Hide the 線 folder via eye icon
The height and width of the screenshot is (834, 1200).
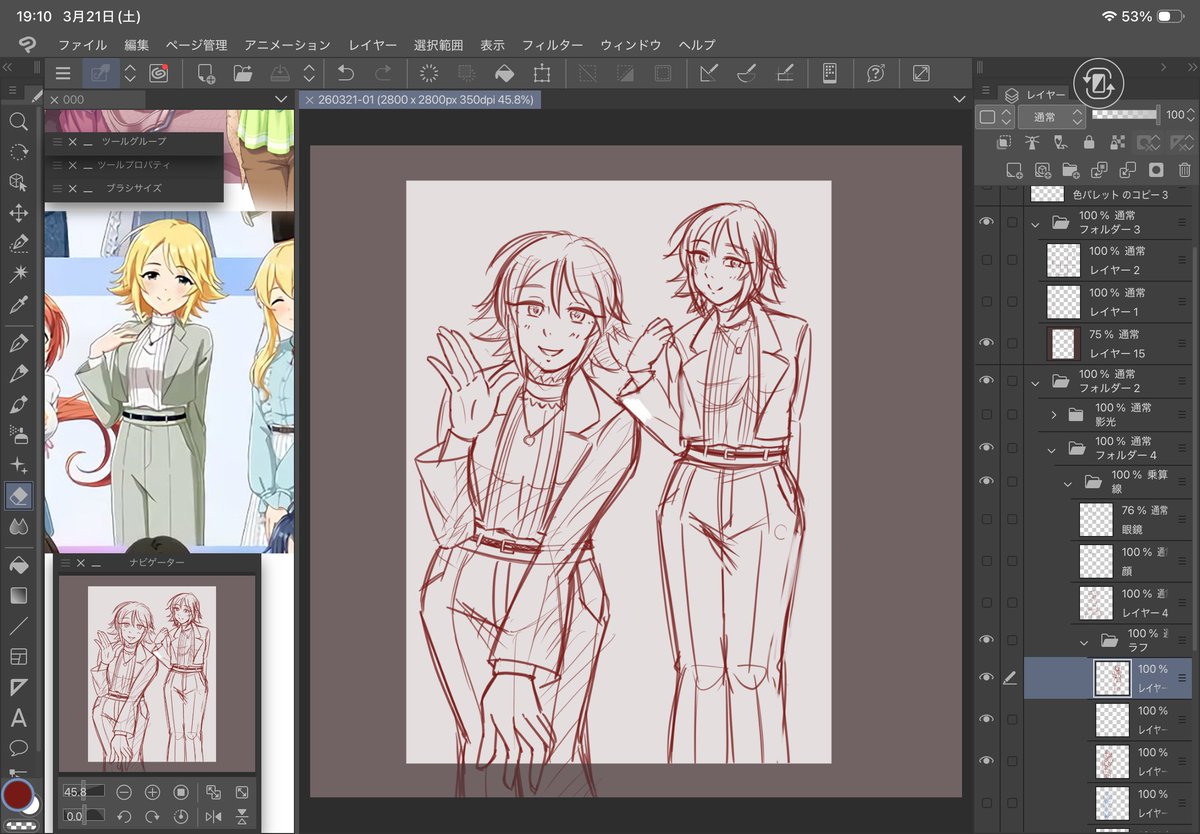[987, 481]
